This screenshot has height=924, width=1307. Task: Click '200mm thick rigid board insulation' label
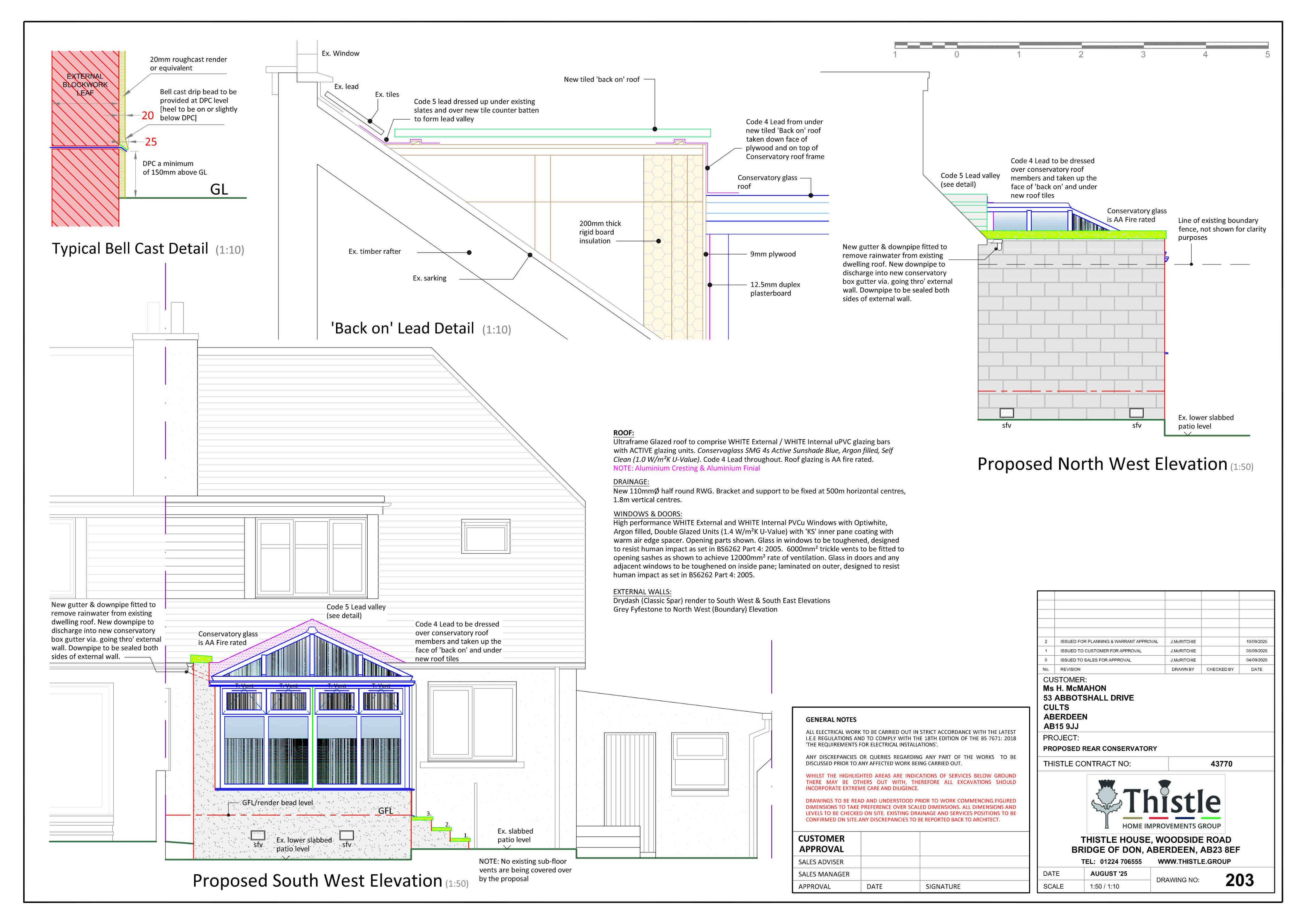[600, 232]
